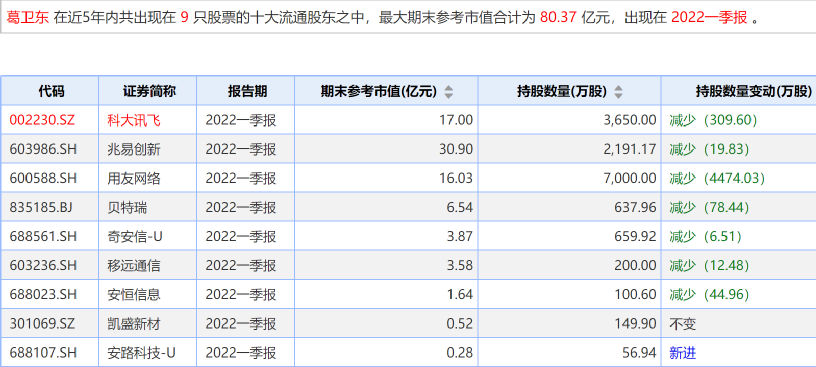
Task: Click 减少 (309.60) change for 科大讯飞
Action: (x=713, y=120)
